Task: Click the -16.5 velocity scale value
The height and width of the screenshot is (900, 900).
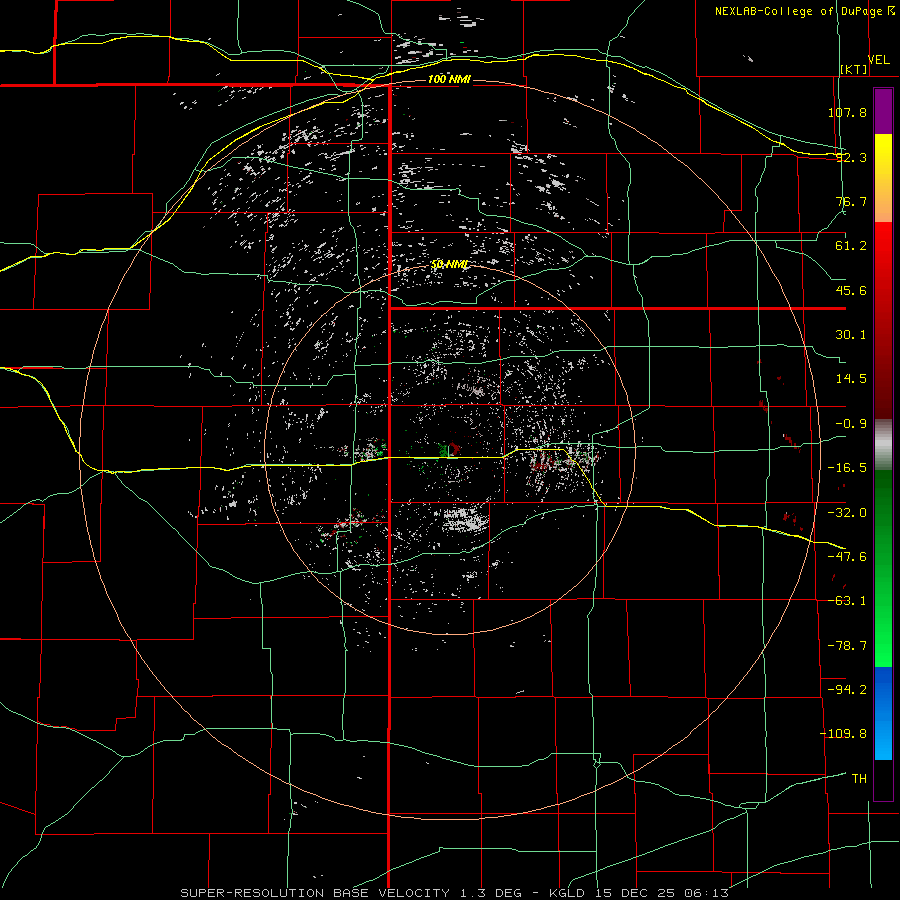Action: coord(847,468)
